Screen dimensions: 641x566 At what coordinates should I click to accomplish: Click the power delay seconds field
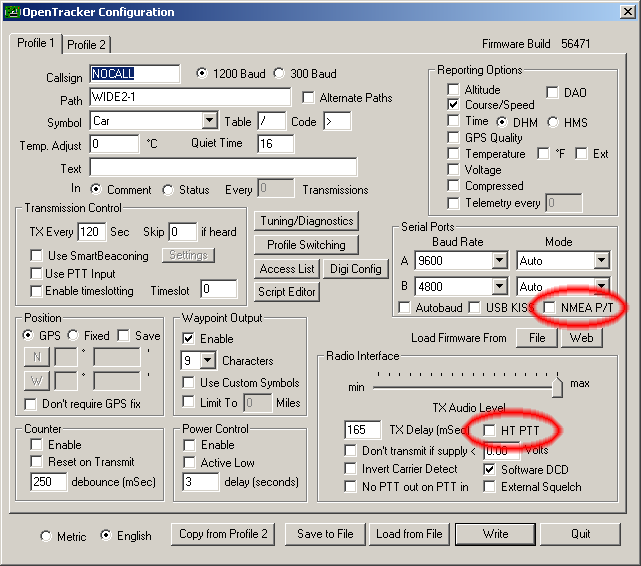201,482
